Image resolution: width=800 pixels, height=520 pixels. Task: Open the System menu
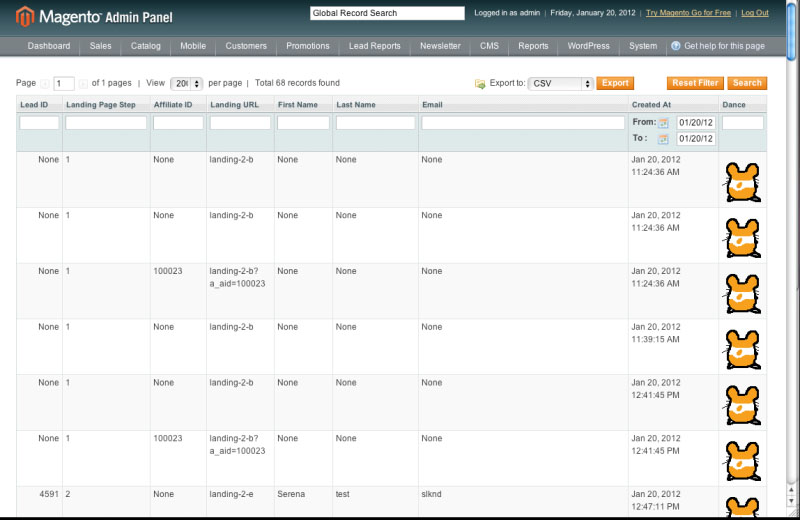643,46
